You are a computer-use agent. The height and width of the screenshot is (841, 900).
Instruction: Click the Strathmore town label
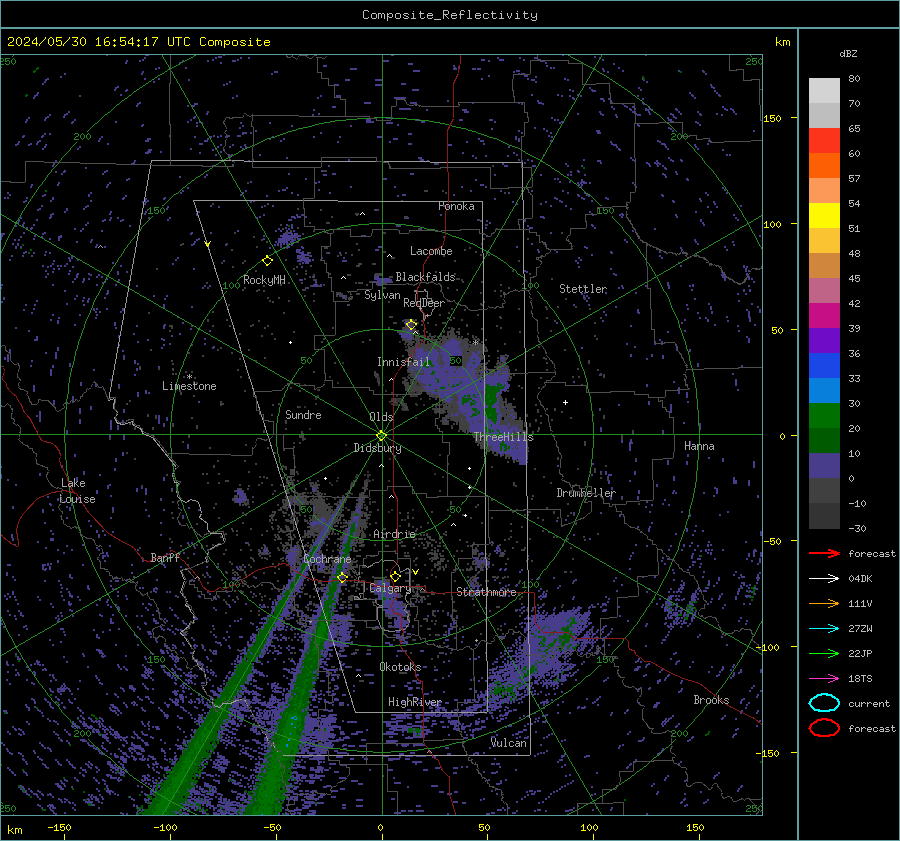click(x=486, y=592)
